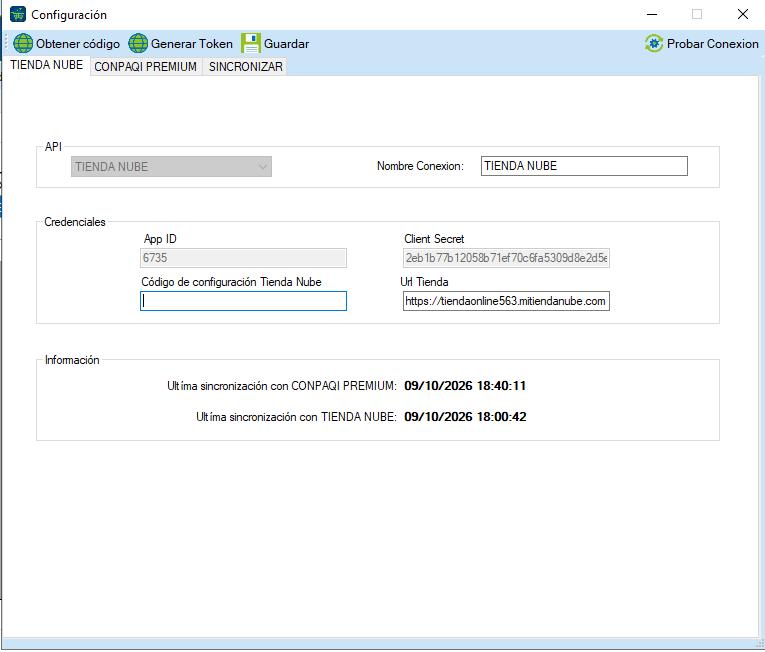
Task: Click the App ID field showing 6735
Action: [243, 258]
